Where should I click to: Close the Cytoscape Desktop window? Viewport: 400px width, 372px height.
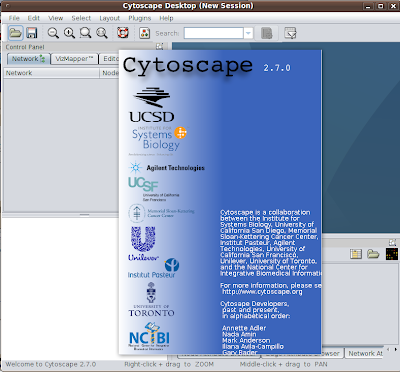point(393,6)
